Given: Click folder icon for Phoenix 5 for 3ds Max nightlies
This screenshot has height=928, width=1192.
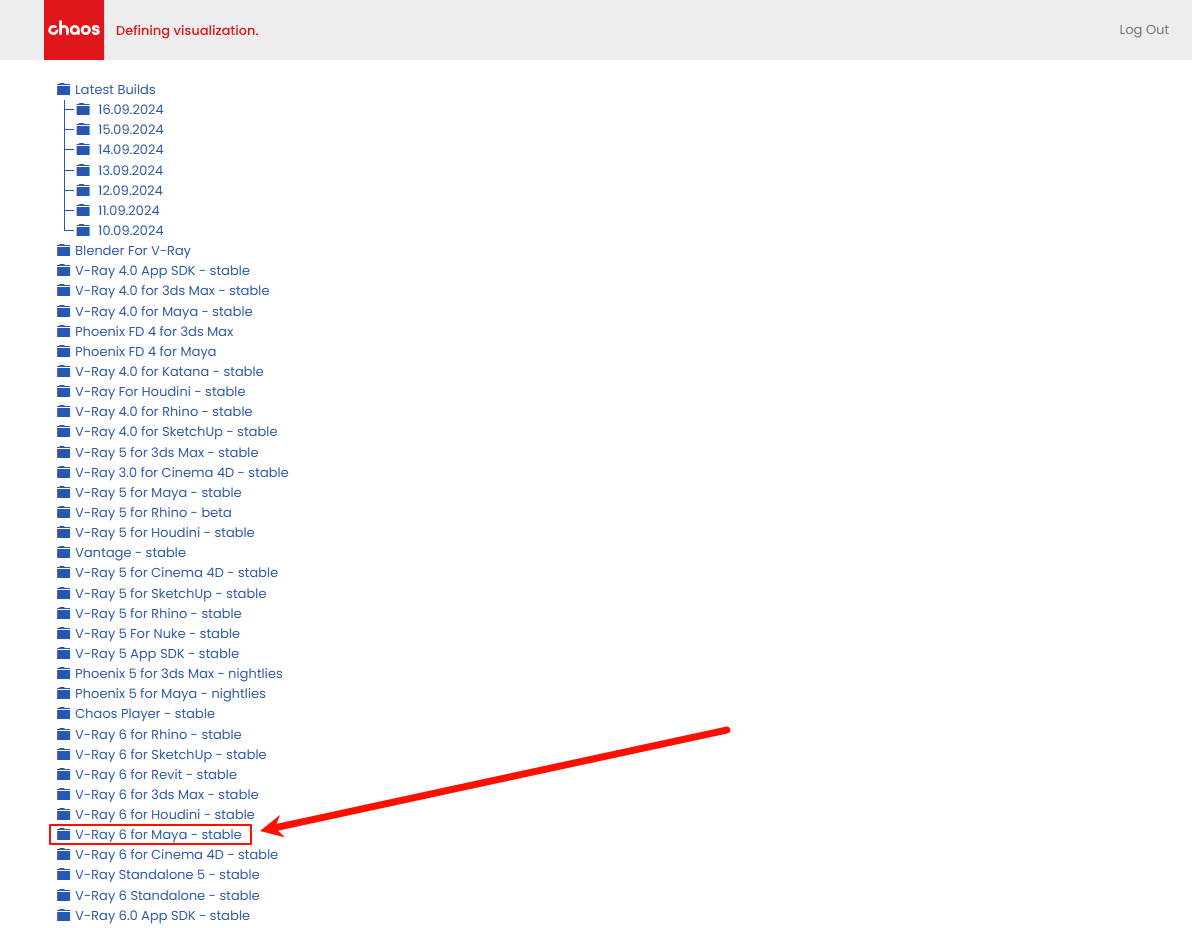Looking at the screenshot, I should coord(64,673).
